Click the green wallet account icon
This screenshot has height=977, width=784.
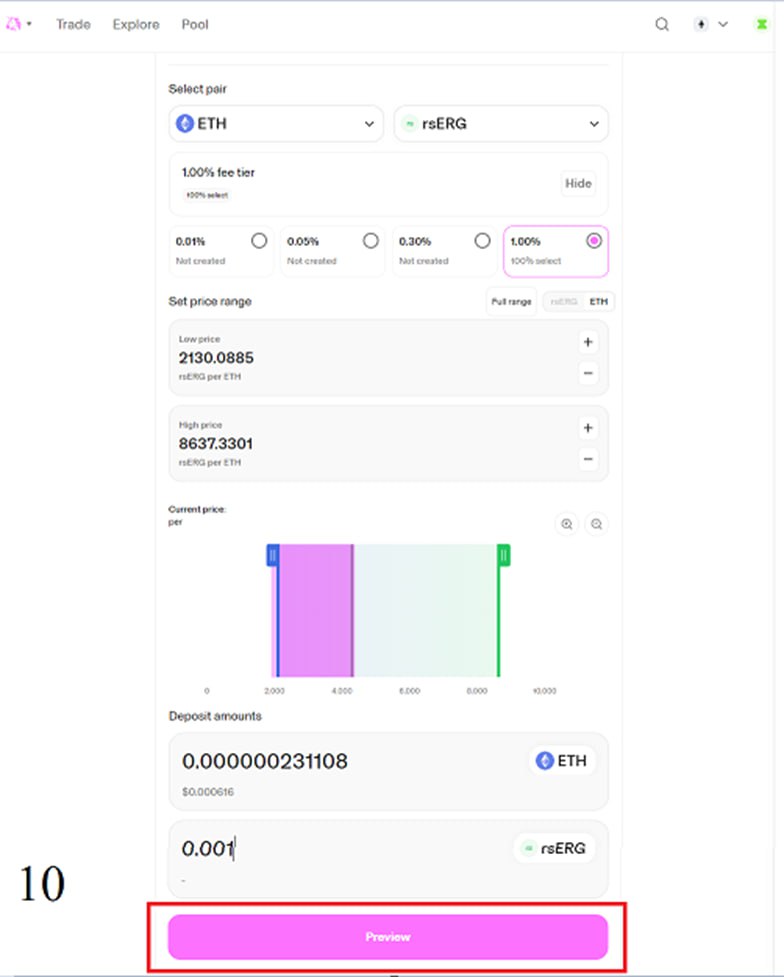pyautogui.click(x=762, y=24)
